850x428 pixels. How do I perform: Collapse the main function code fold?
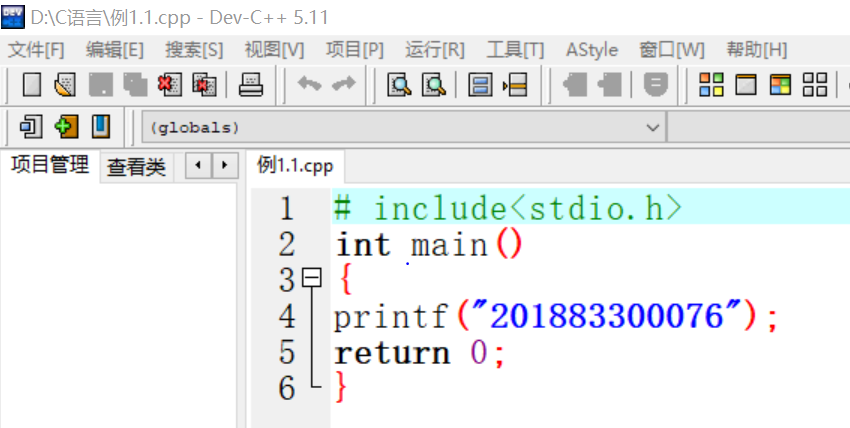click(312, 278)
